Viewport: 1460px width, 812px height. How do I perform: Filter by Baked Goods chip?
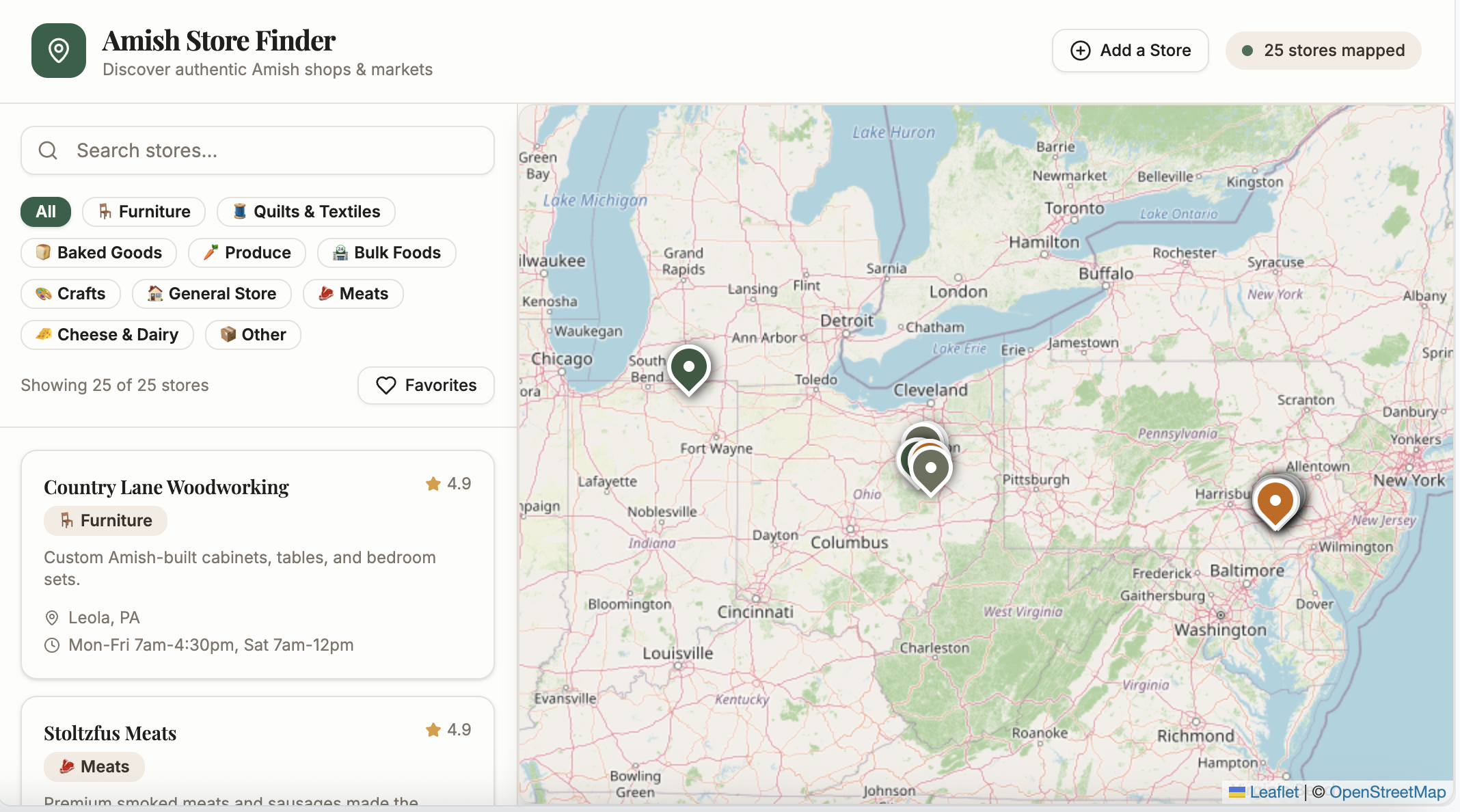point(98,253)
